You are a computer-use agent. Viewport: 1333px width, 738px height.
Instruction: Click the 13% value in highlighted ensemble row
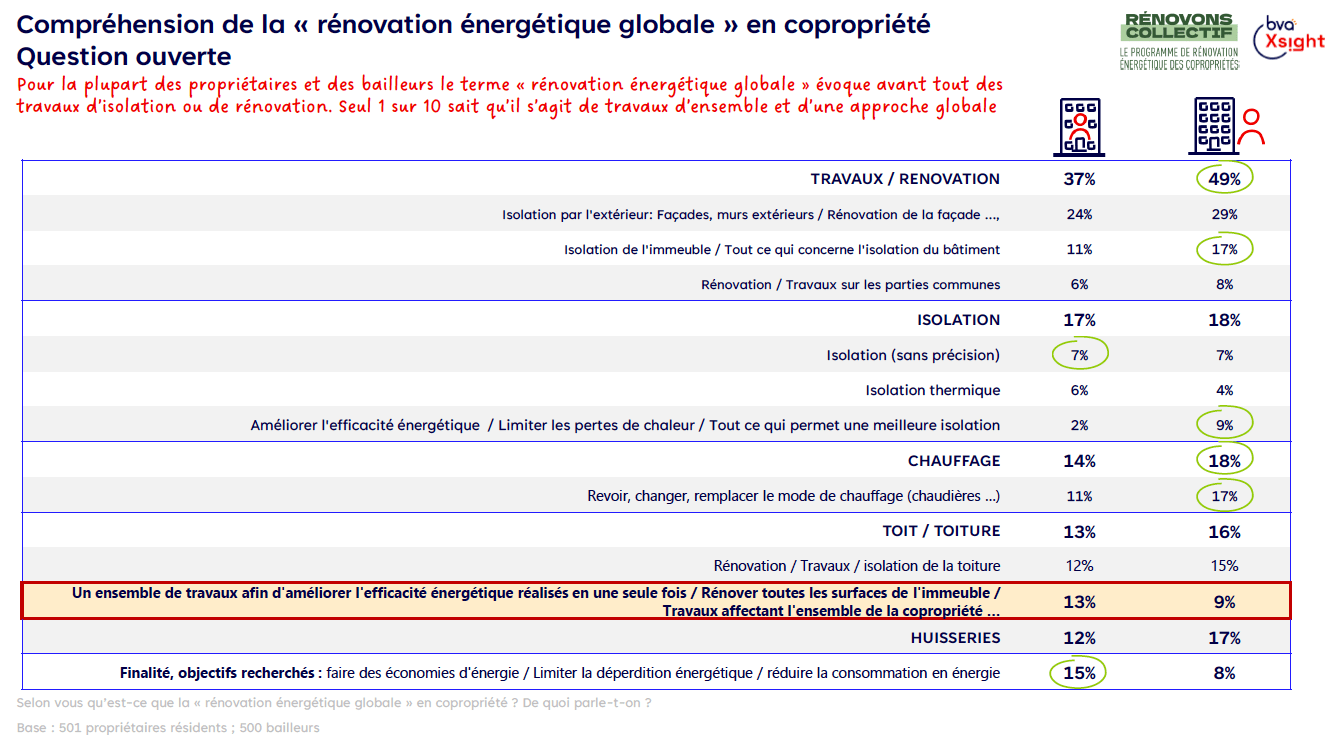pyautogui.click(x=1079, y=602)
